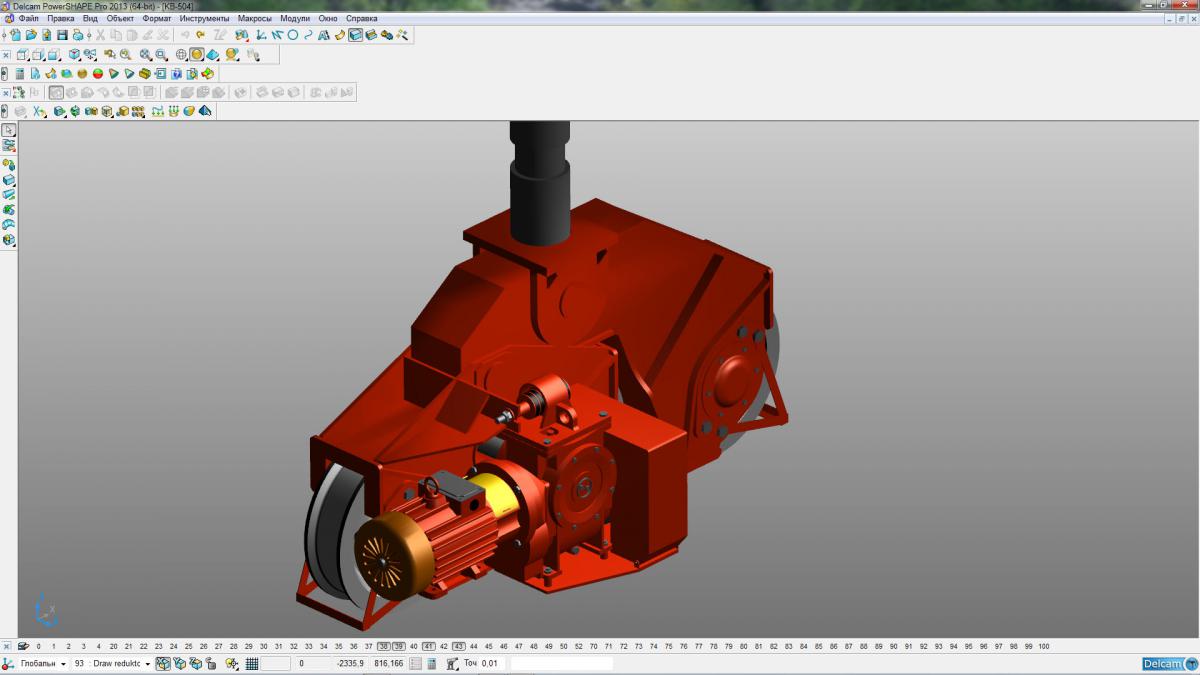The image size is (1200, 675).
Task: Click the Y coordinate field showing 816,166
Action: click(x=389, y=664)
